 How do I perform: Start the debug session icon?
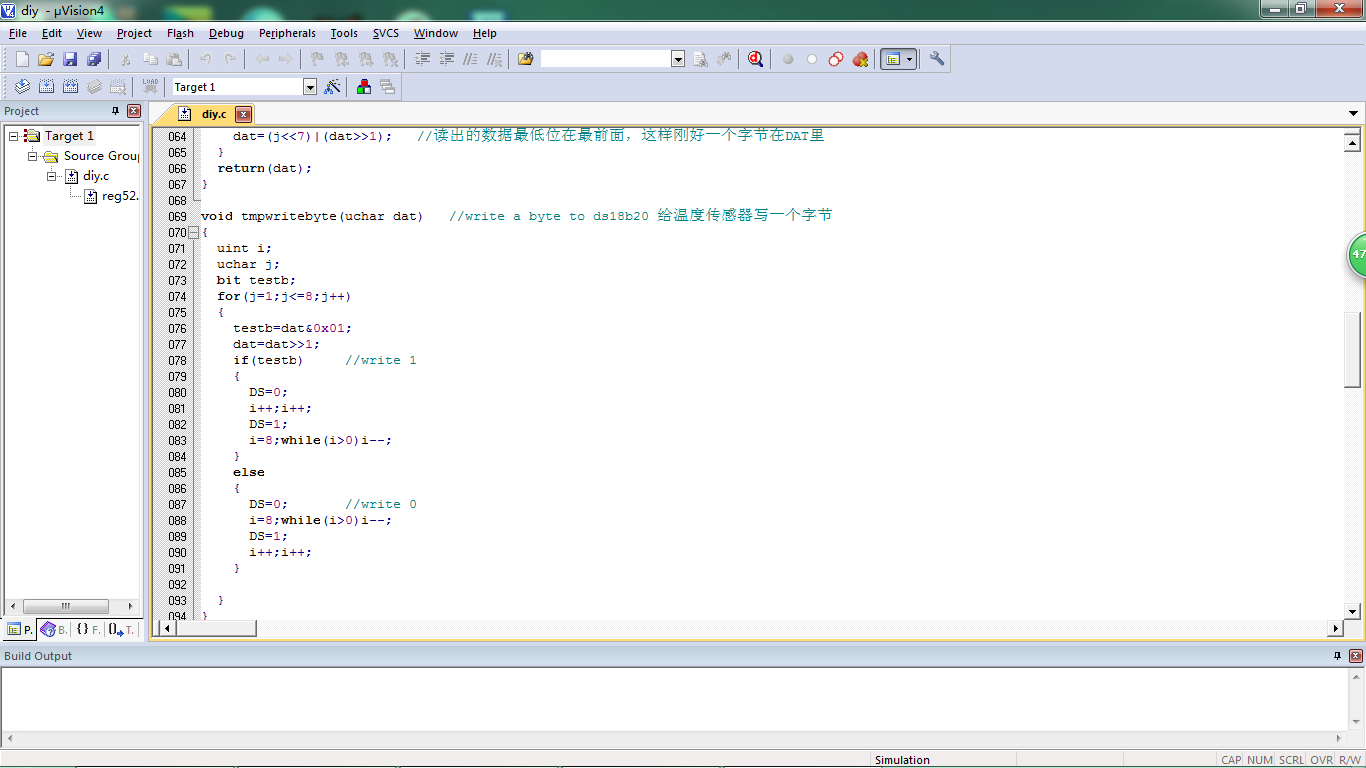click(x=756, y=59)
